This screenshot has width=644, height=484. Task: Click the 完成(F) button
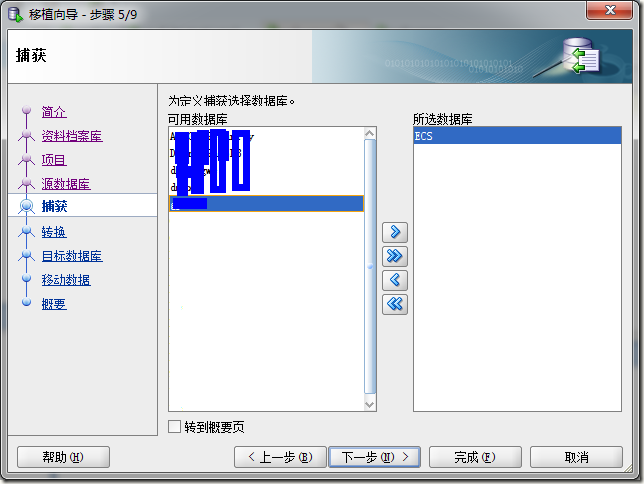click(x=475, y=457)
